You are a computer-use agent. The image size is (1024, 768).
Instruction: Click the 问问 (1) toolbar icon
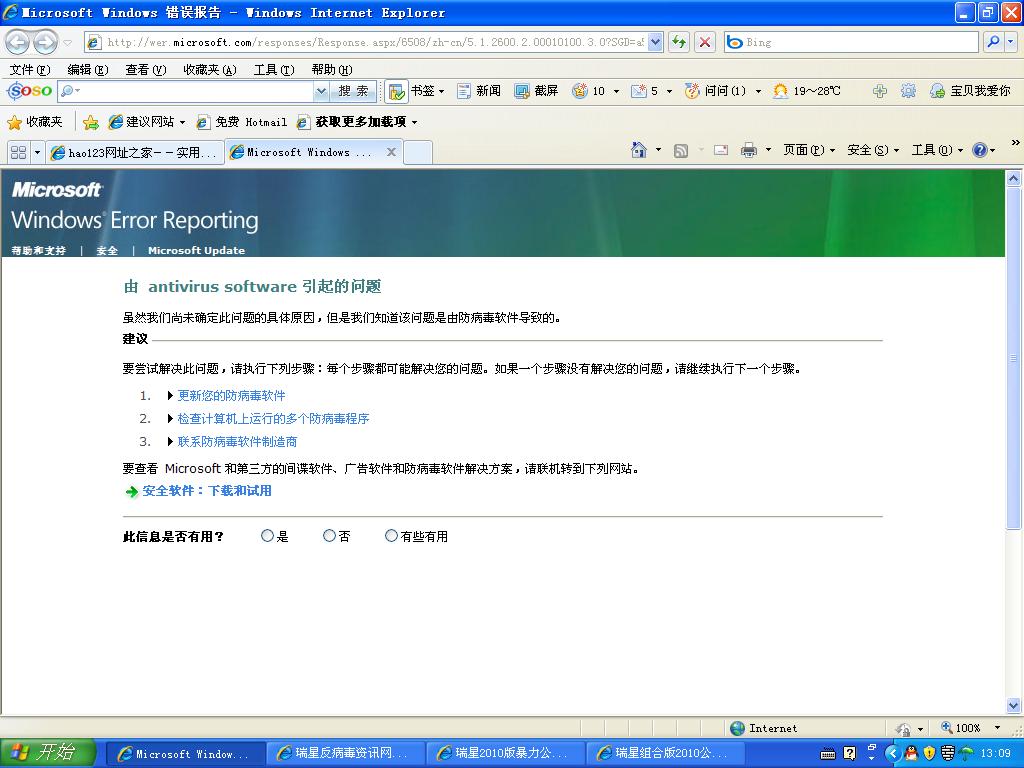pos(692,91)
